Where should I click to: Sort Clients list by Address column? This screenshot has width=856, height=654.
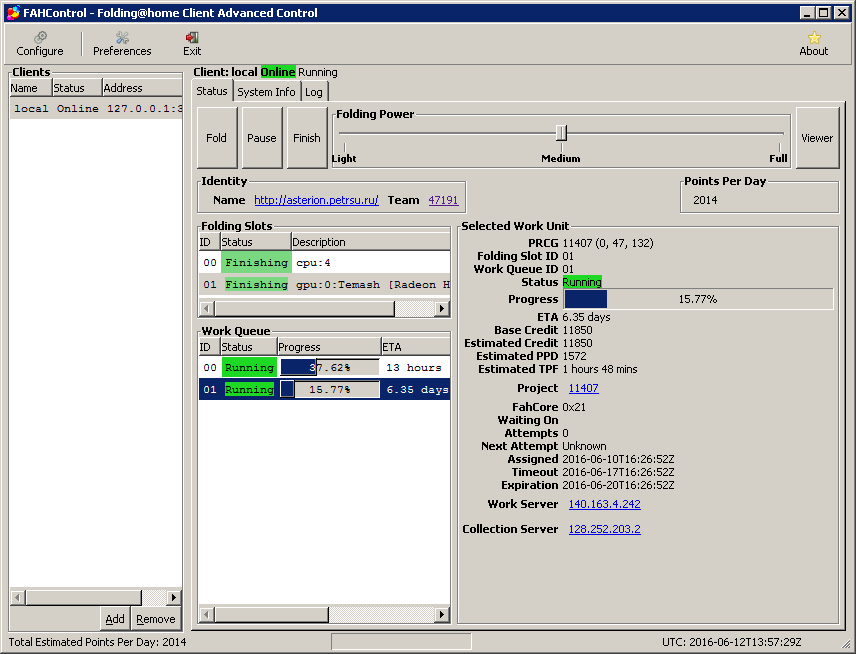click(x=142, y=88)
